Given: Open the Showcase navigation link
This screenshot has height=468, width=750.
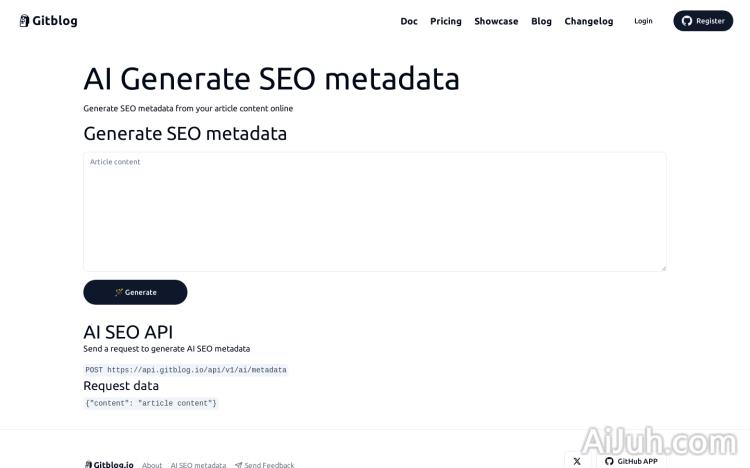Looking at the screenshot, I should [x=496, y=21].
